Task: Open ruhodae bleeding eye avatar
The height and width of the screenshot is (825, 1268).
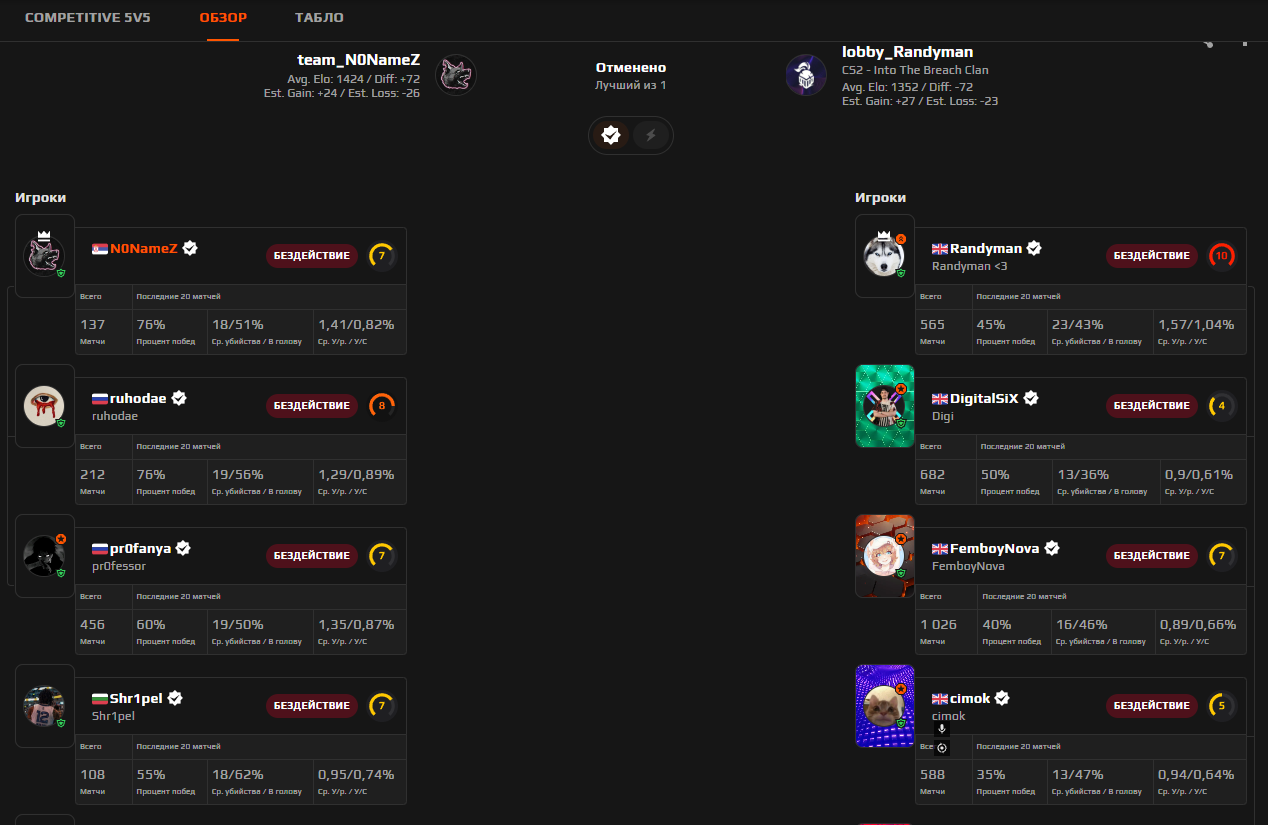Action: click(45, 406)
